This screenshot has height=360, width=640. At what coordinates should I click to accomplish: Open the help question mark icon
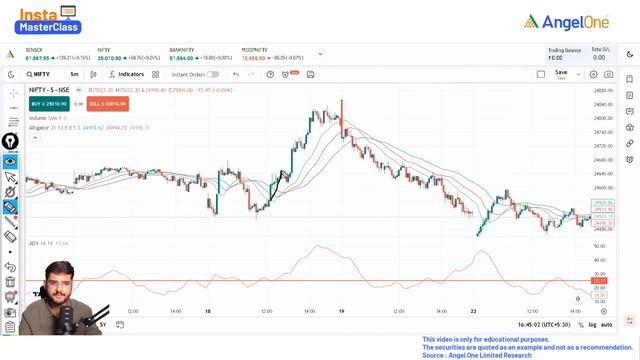[x=270, y=74]
